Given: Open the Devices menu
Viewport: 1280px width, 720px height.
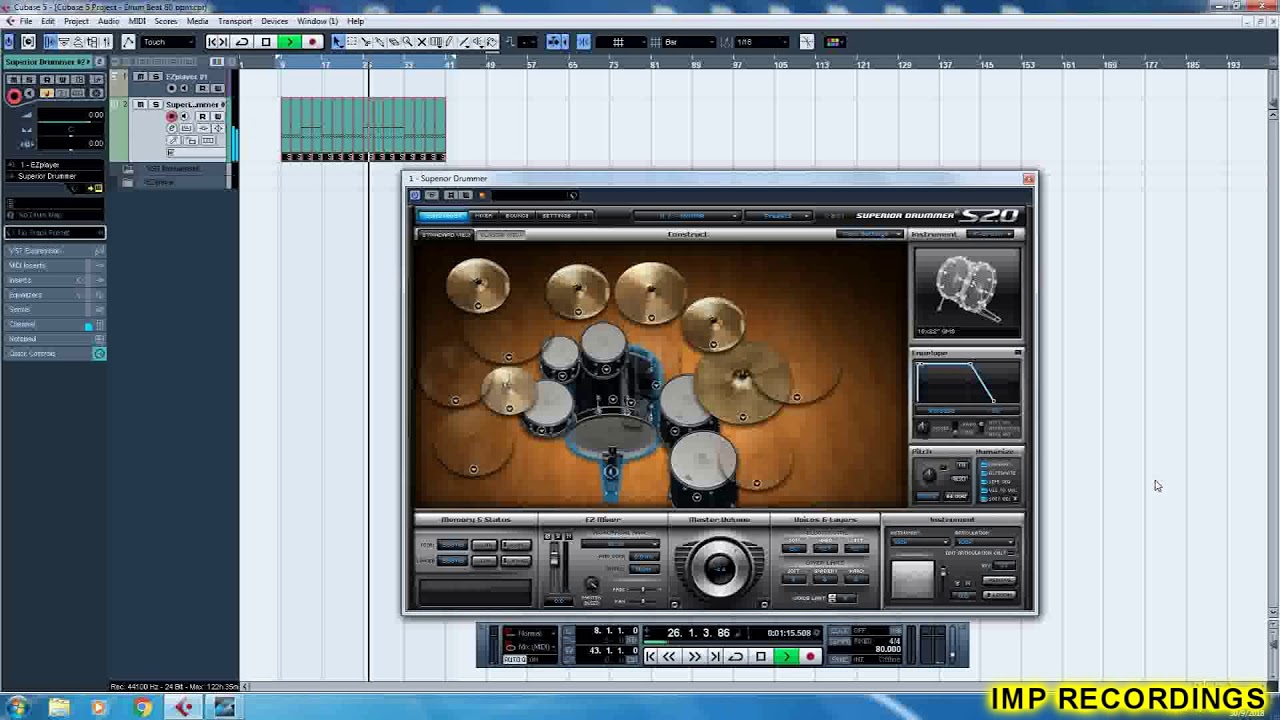Looking at the screenshot, I should (x=274, y=21).
